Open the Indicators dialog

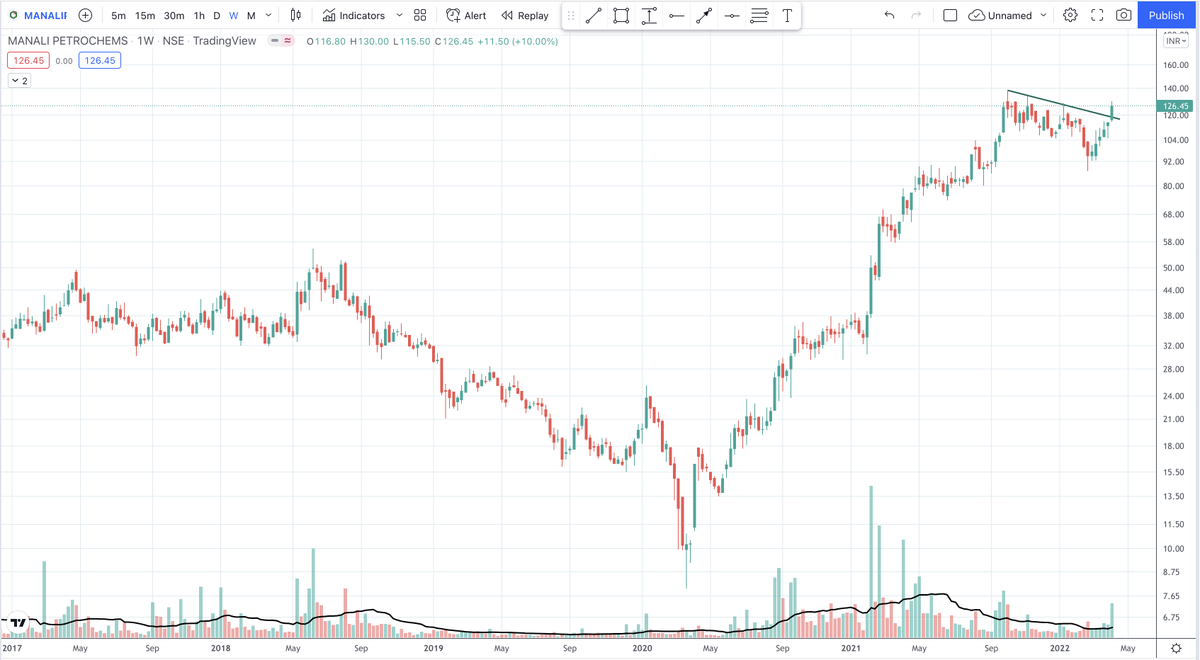[x=354, y=15]
